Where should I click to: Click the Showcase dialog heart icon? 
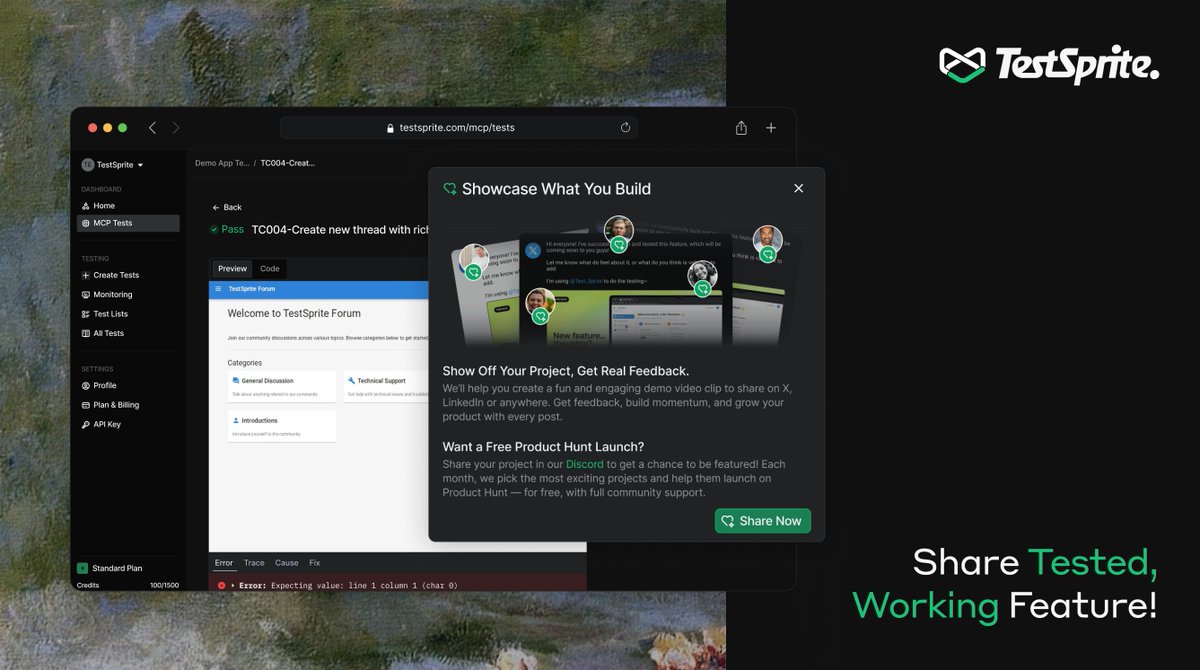(450, 189)
